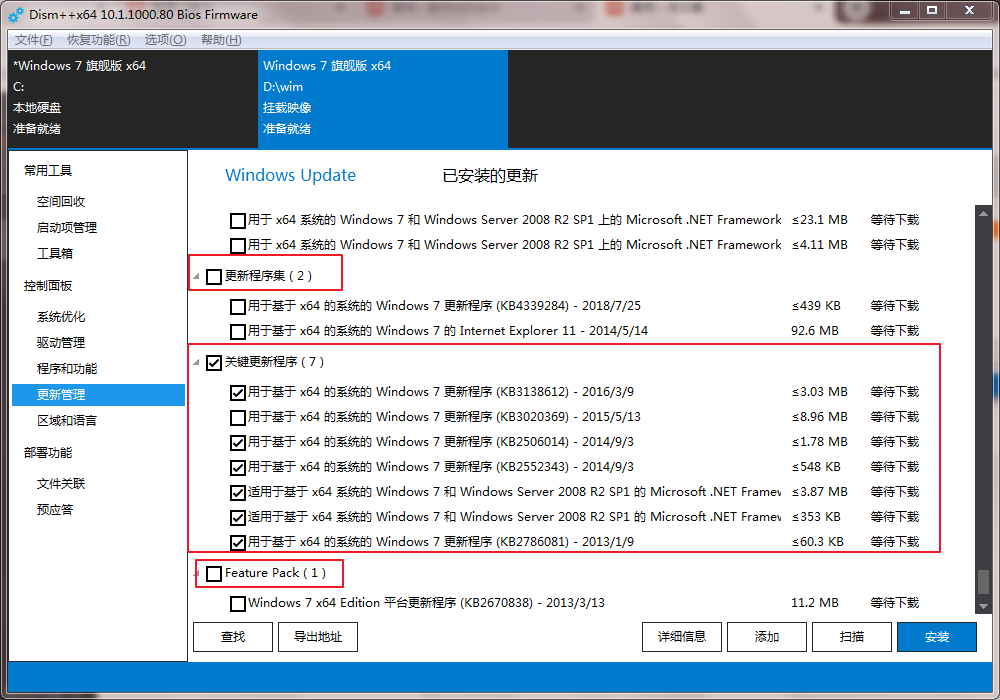Click the 控制面板 section heading

coord(48,286)
